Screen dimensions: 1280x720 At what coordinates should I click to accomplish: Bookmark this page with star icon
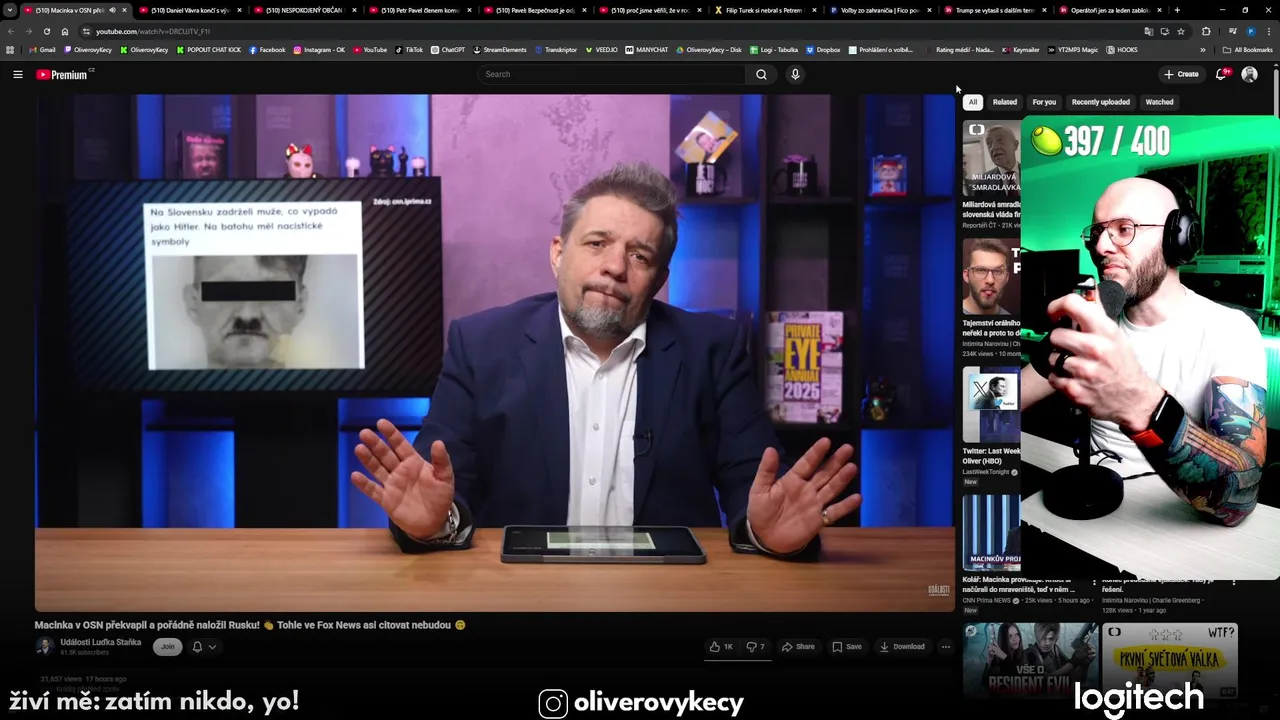[1181, 31]
